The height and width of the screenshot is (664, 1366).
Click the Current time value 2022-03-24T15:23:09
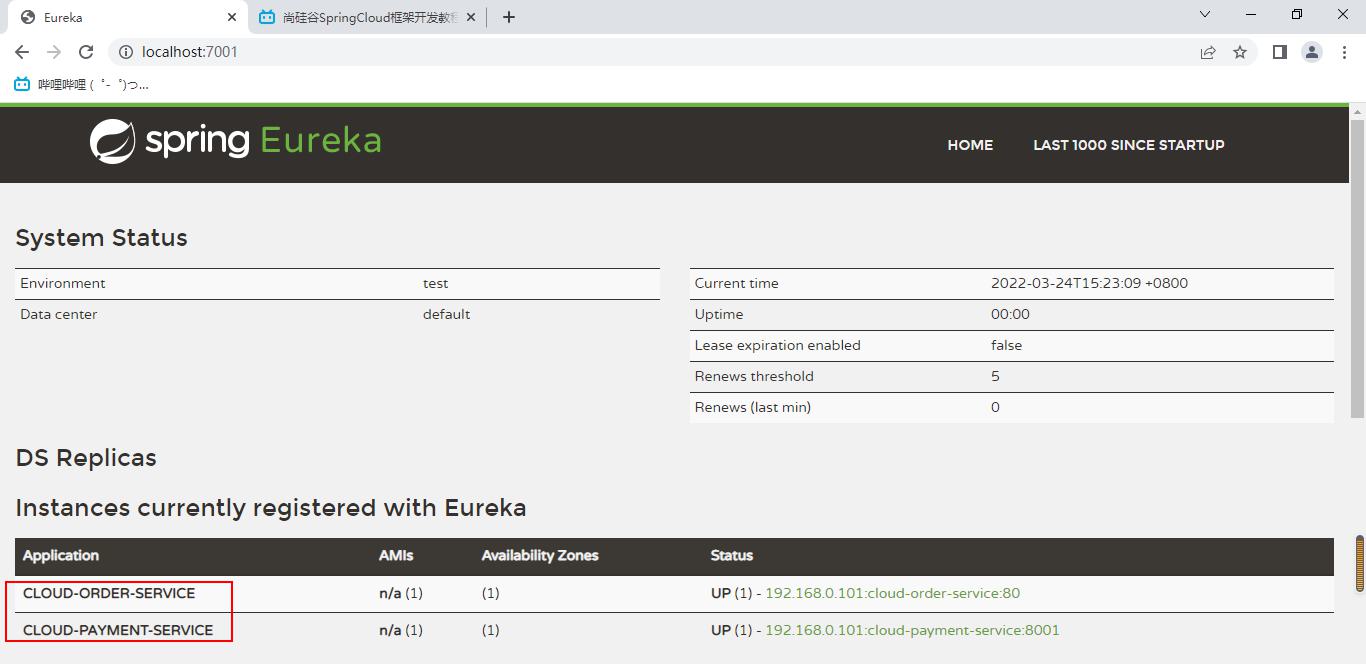pyautogui.click(x=1089, y=283)
